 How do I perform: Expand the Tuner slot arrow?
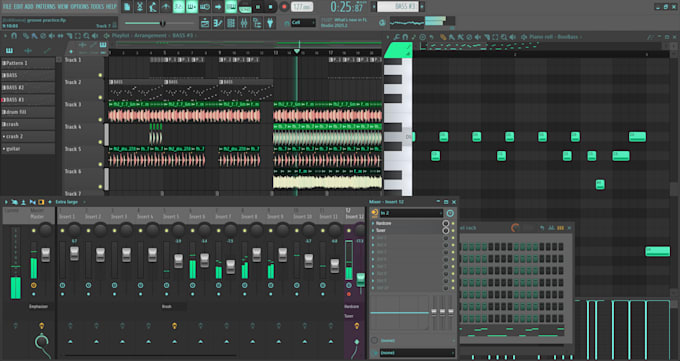coord(373,230)
